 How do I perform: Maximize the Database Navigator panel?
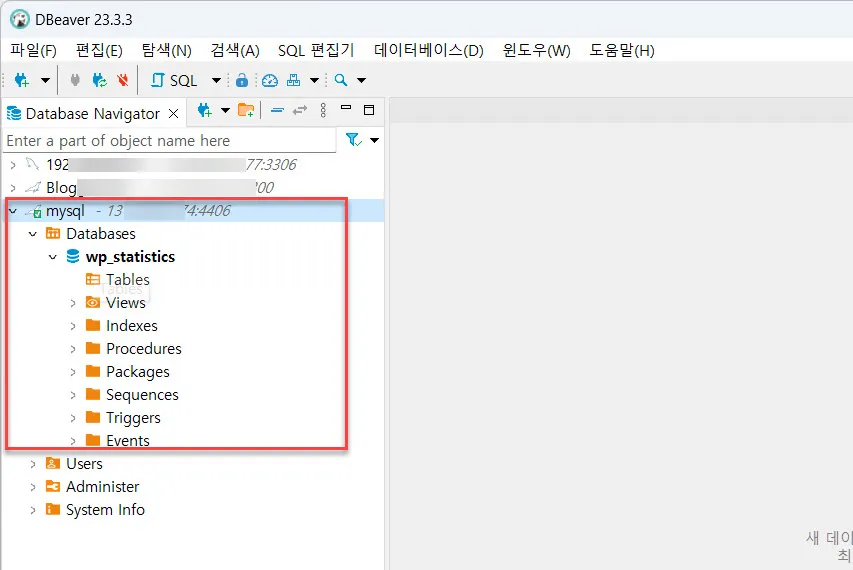tap(369, 110)
